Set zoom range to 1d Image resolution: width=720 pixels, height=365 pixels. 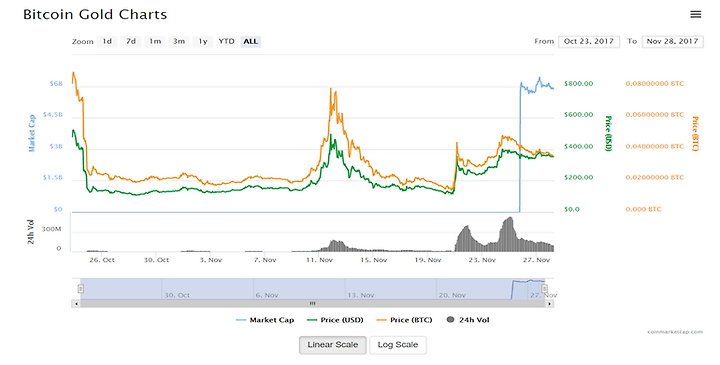click(107, 41)
